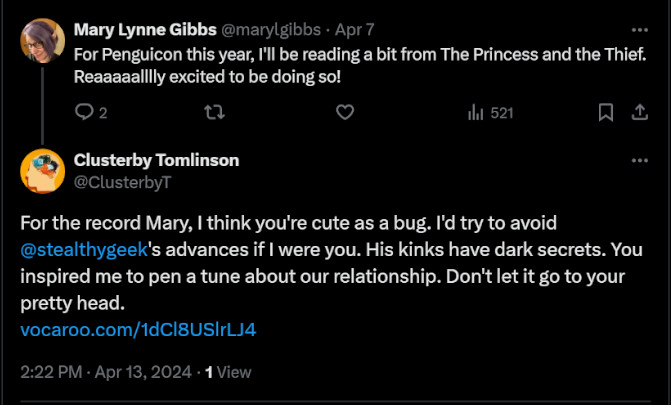Follow the @stealthygeek mention link
Screen dimensions: 671x405
(x=84, y=250)
